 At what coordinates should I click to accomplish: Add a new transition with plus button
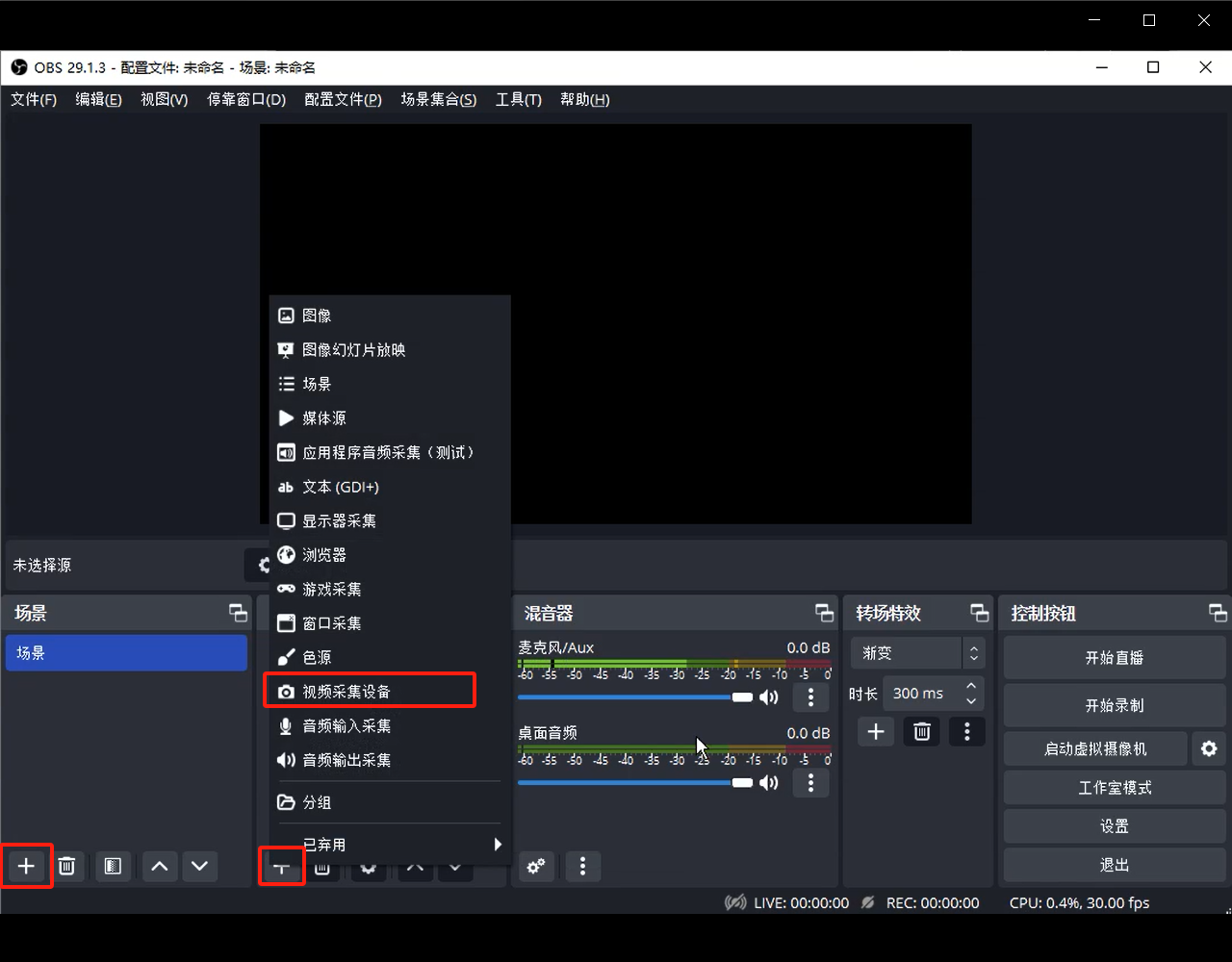[875, 732]
